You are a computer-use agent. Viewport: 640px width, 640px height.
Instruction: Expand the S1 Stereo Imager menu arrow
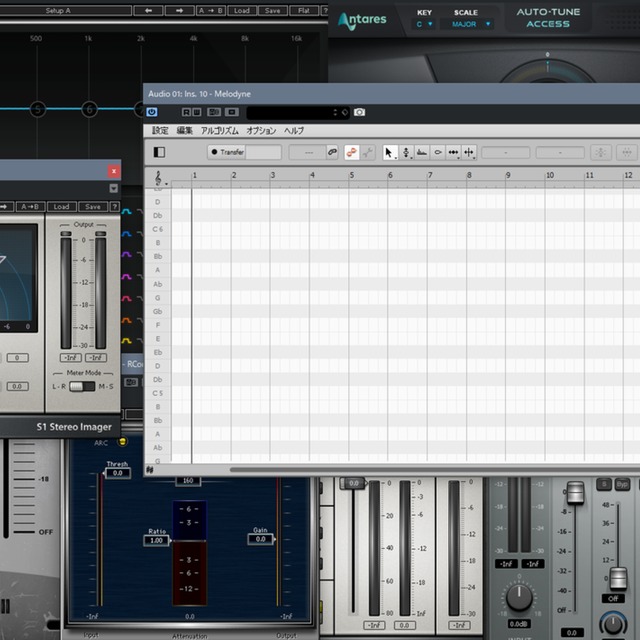(114, 188)
